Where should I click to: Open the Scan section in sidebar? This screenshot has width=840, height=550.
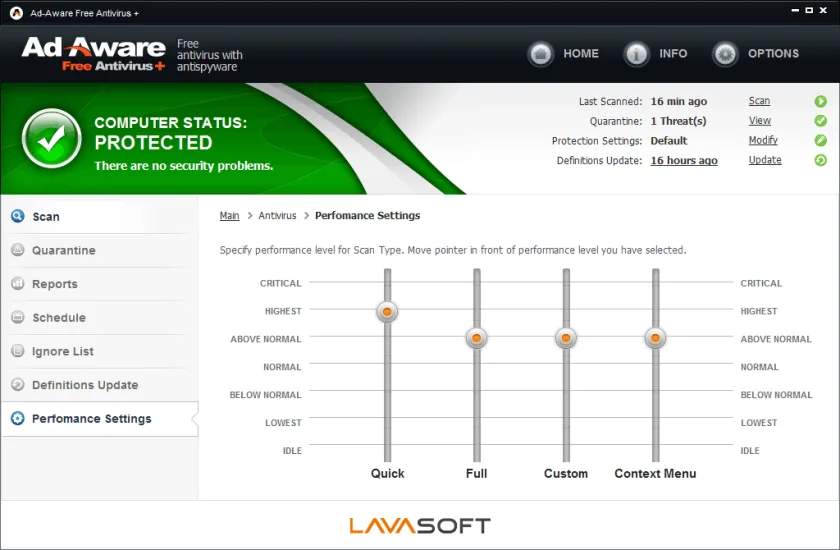pyautogui.click(x=100, y=216)
